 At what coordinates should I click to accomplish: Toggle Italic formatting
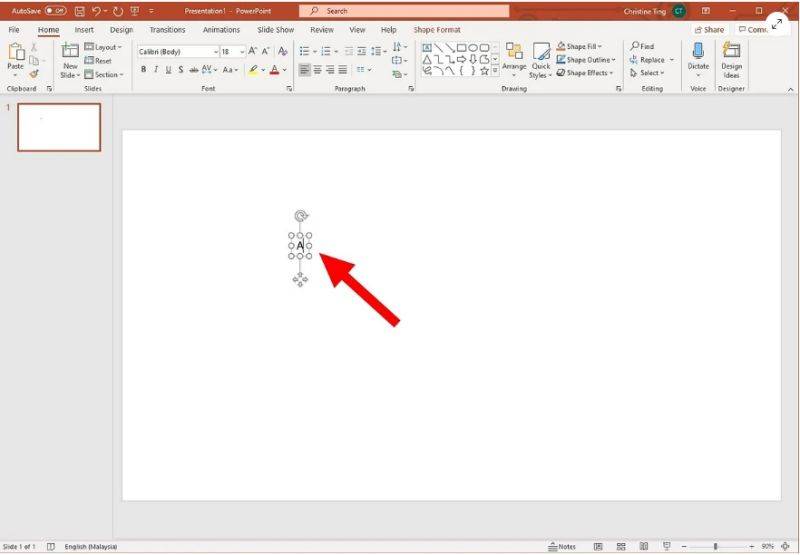tap(156, 69)
